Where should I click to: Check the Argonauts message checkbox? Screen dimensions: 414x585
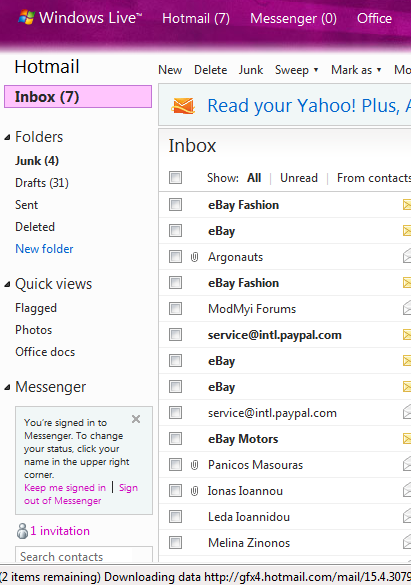(175, 257)
